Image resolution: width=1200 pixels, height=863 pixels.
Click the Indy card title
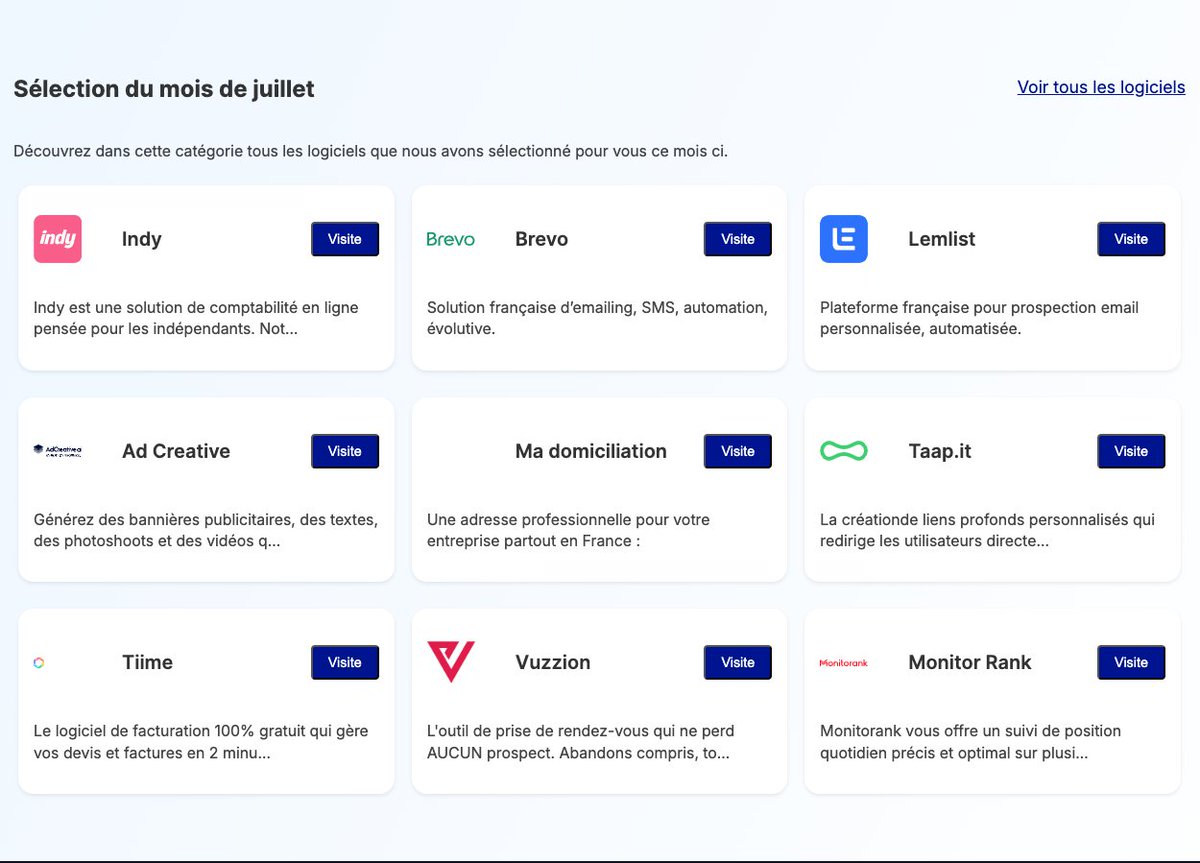click(x=141, y=239)
